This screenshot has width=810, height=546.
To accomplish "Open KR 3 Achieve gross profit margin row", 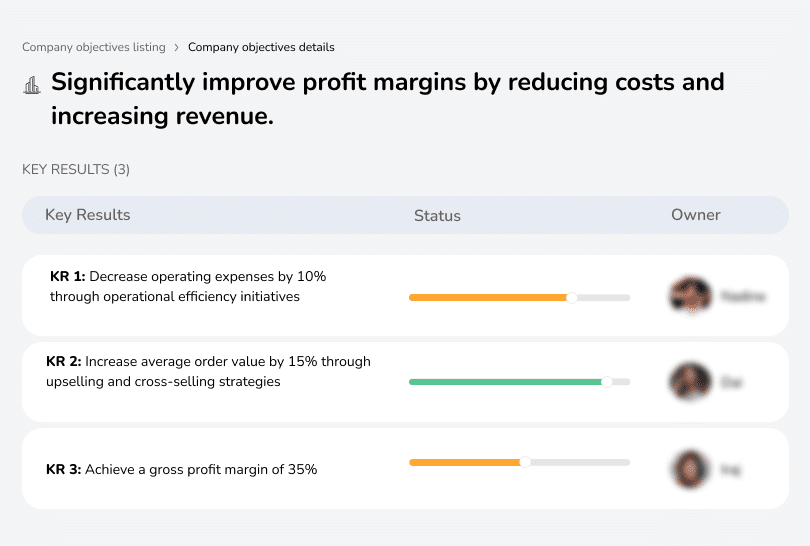I will coord(405,469).
